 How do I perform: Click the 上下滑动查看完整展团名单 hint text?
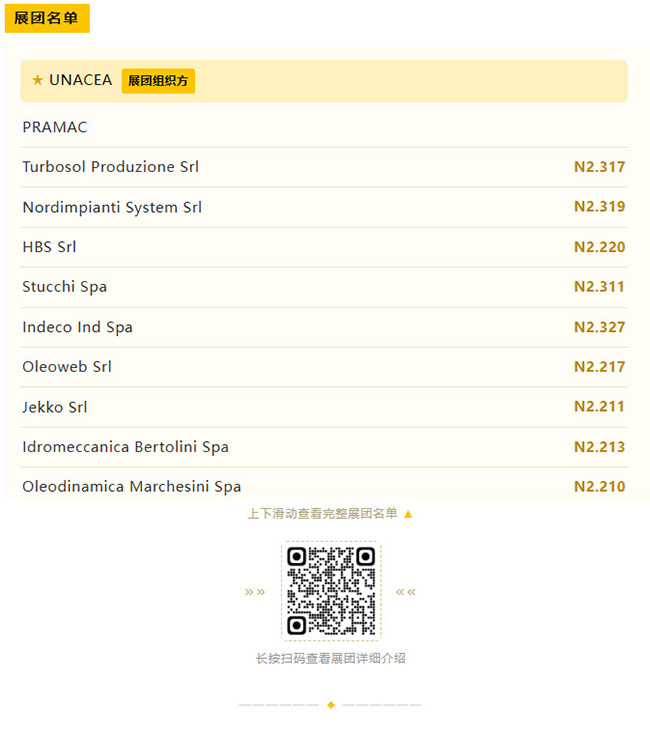322,514
